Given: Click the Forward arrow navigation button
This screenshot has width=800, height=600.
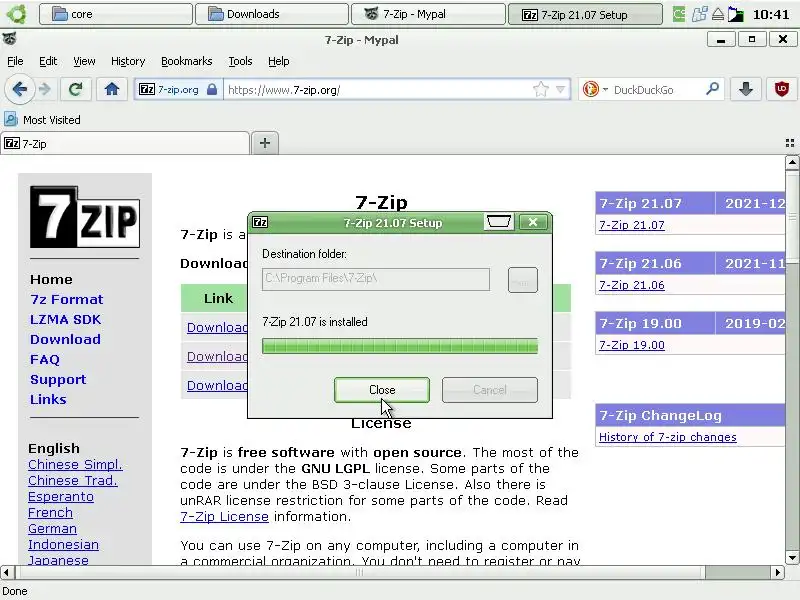Looking at the screenshot, I should click(45, 89).
